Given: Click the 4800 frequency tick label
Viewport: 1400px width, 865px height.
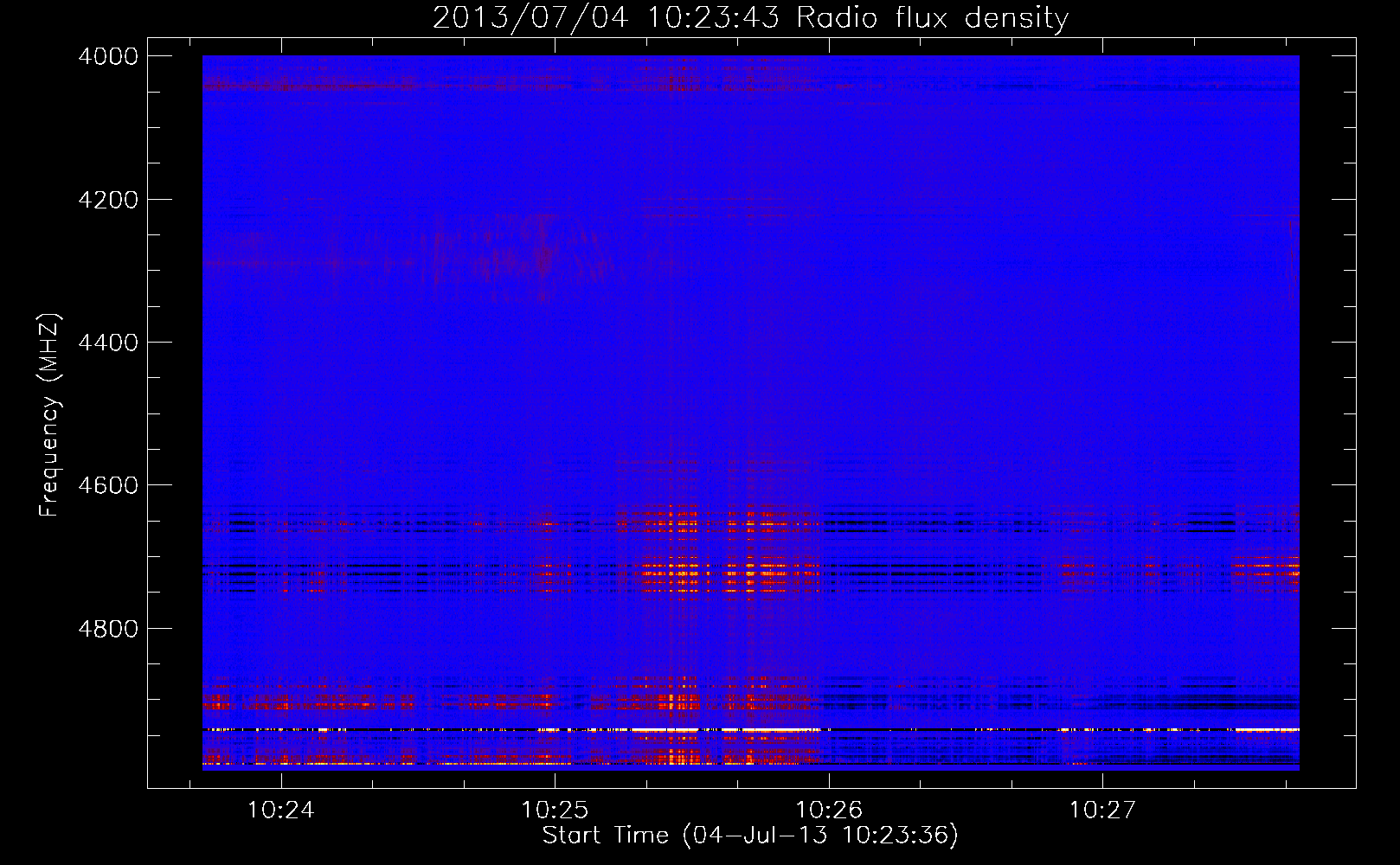Looking at the screenshot, I should click(108, 629).
